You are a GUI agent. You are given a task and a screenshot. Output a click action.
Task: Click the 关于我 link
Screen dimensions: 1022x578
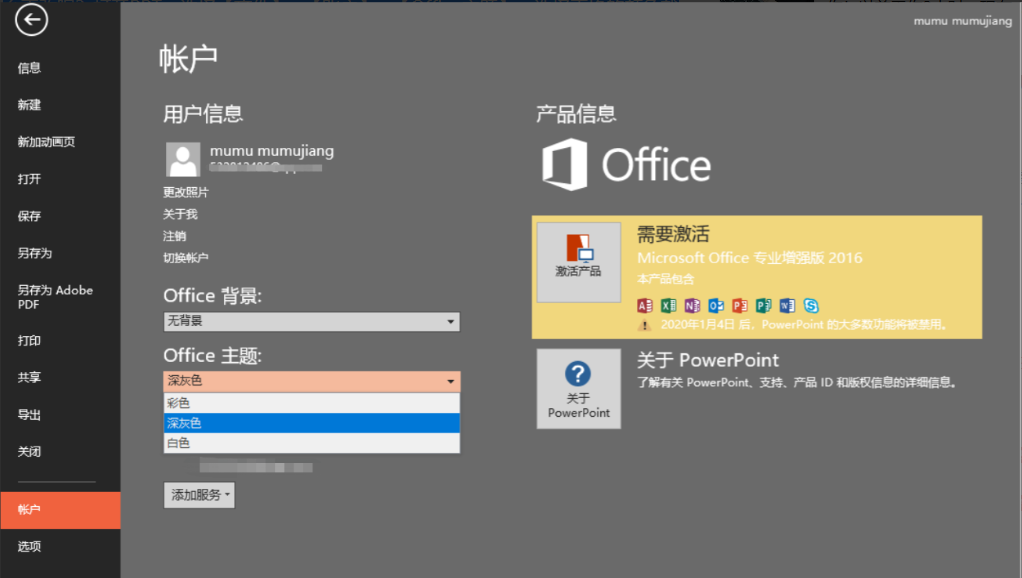(x=180, y=214)
